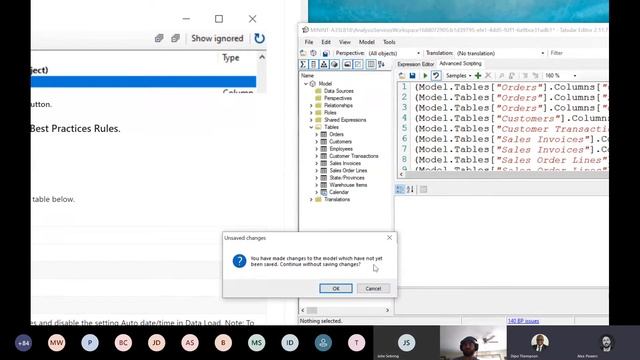Viewport: 640px width, 360px height.
Task: Open a script file in Advanced Scripting
Action: pyautogui.click(x=402, y=76)
